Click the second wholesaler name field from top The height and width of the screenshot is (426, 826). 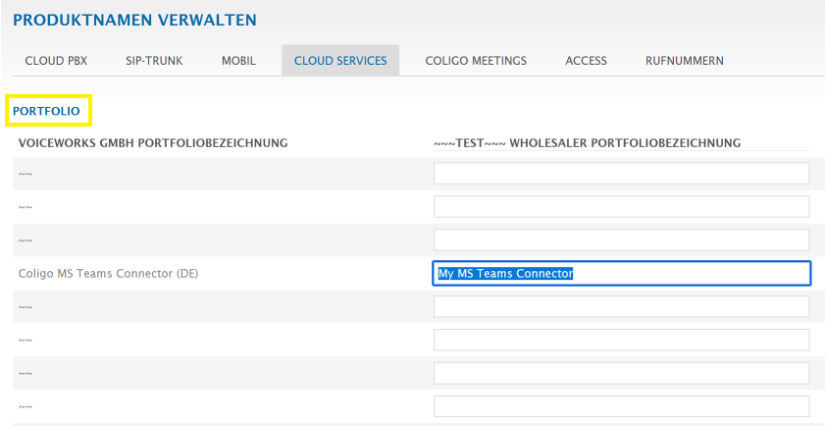tap(620, 207)
